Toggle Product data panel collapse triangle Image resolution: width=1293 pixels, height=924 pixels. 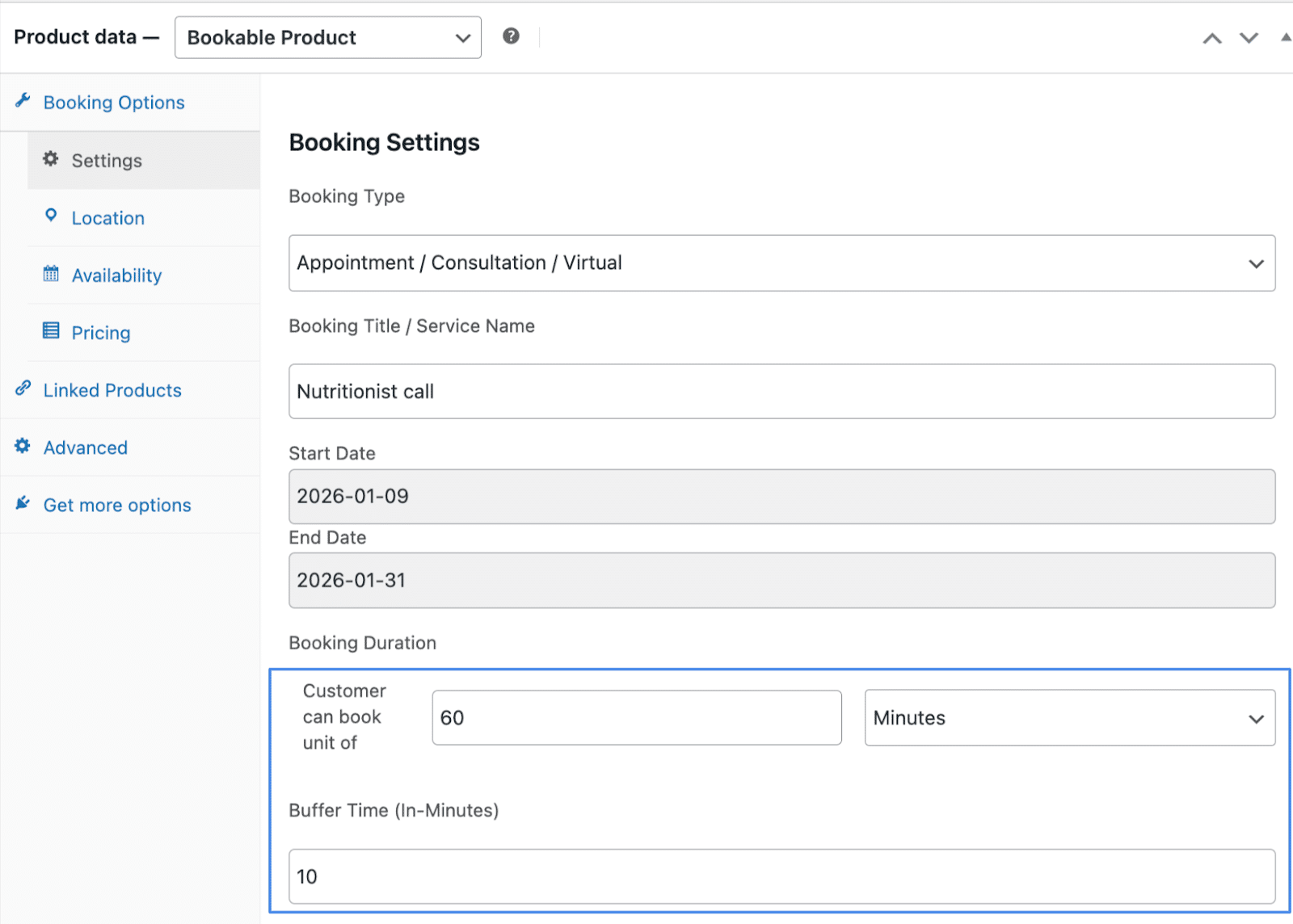(1286, 37)
